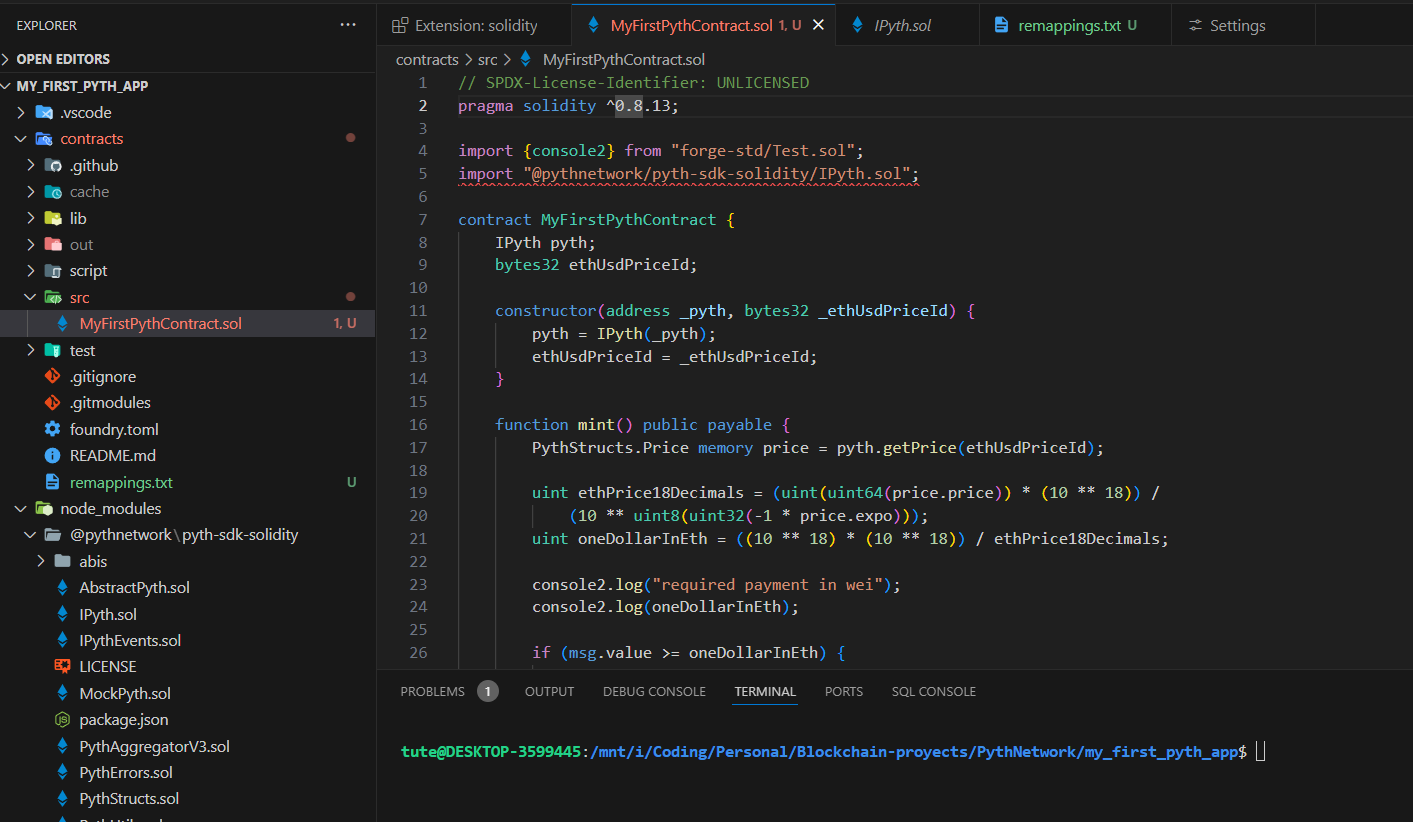Click the script folder icon
The height and width of the screenshot is (822, 1413).
(x=53, y=270)
